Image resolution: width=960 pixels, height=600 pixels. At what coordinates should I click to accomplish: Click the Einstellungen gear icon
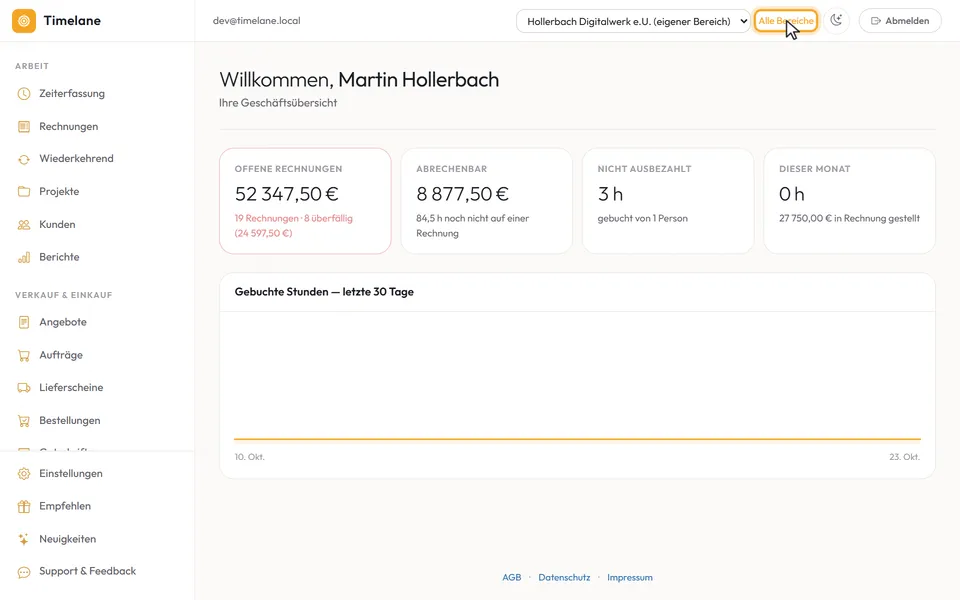tap(24, 474)
